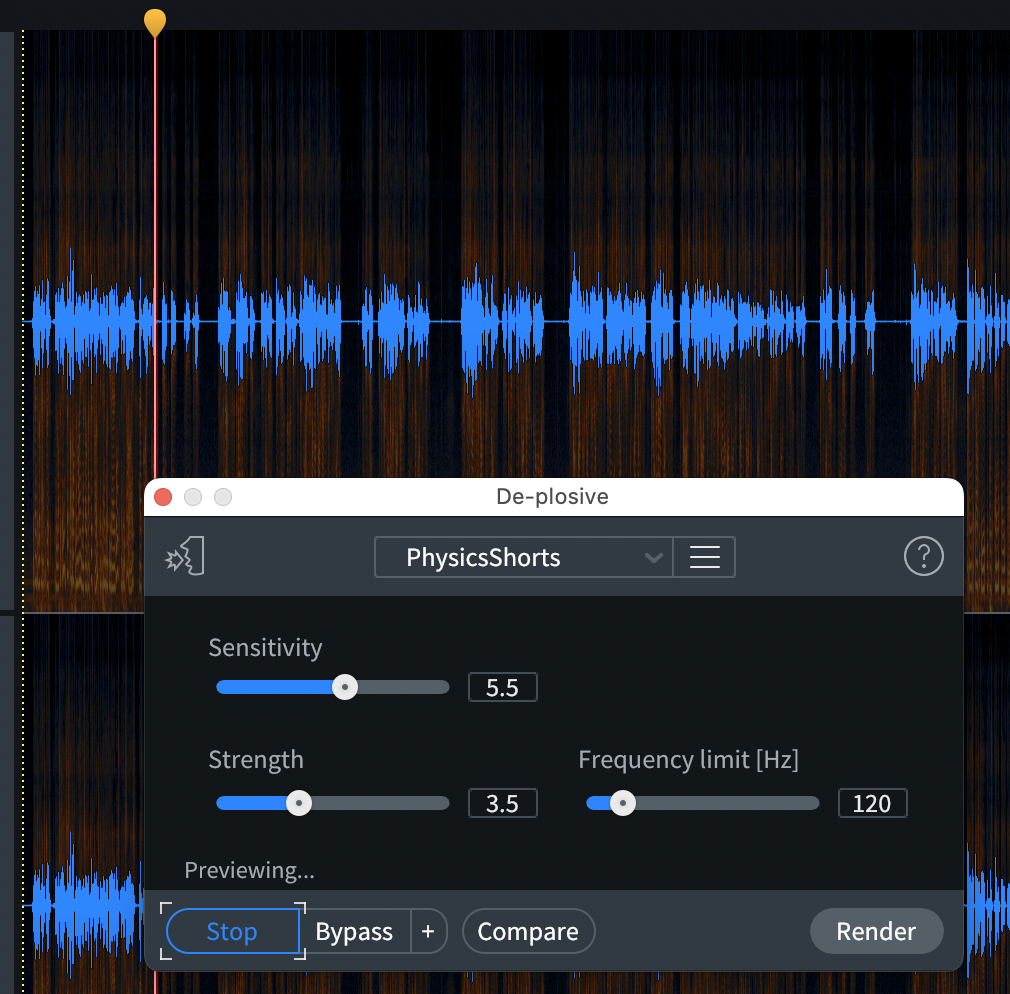Click the Sensitivity slider handle
This screenshot has height=994, width=1010.
tap(345, 687)
